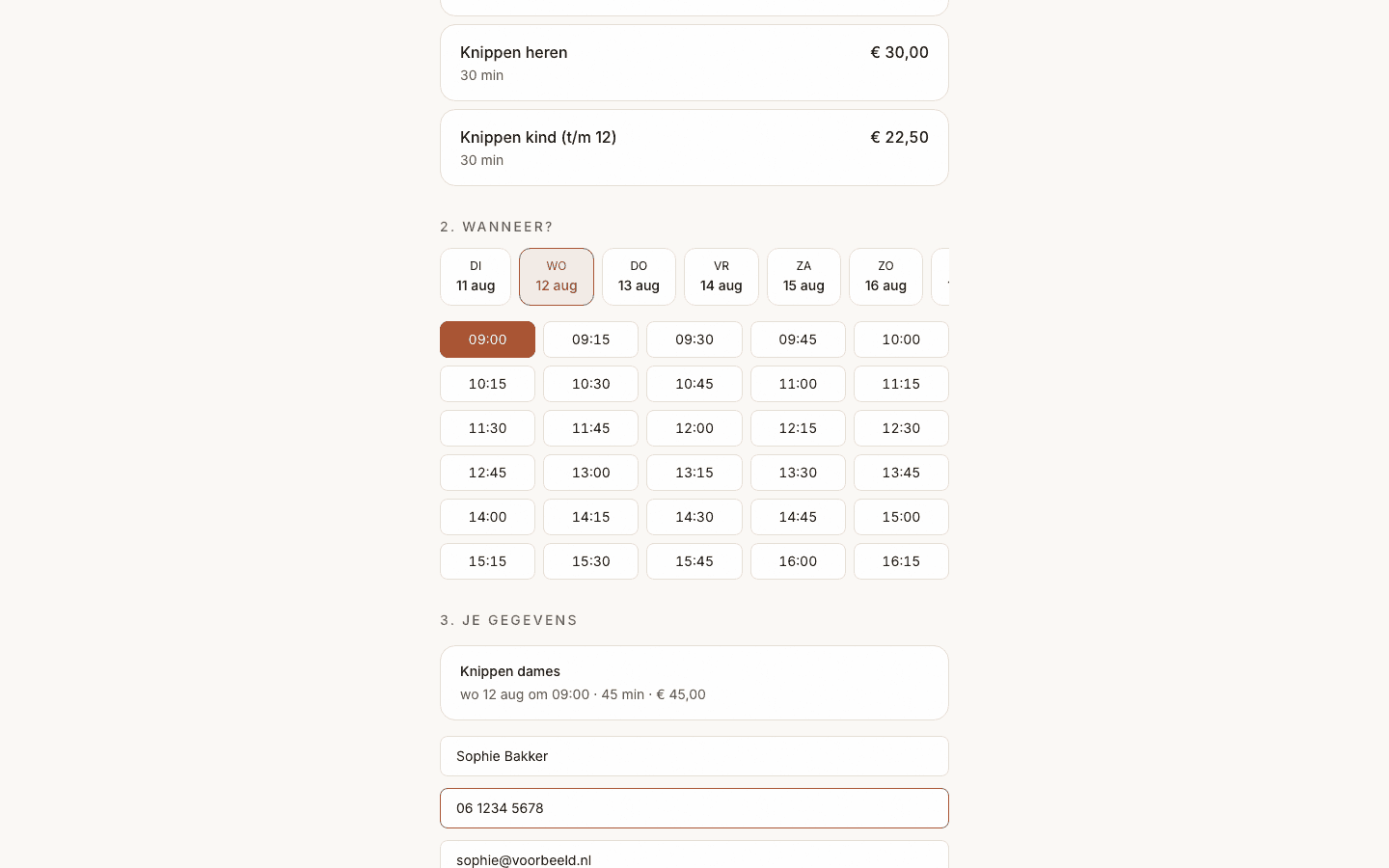
Task: Choose the 13:15 time slot
Action: [x=694, y=473]
